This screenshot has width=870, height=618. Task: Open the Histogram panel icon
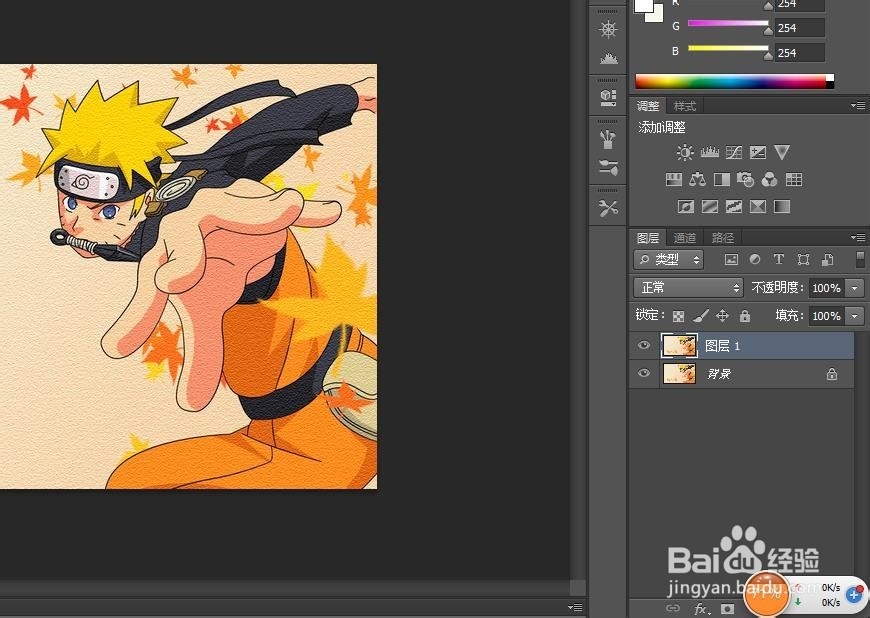(x=608, y=58)
